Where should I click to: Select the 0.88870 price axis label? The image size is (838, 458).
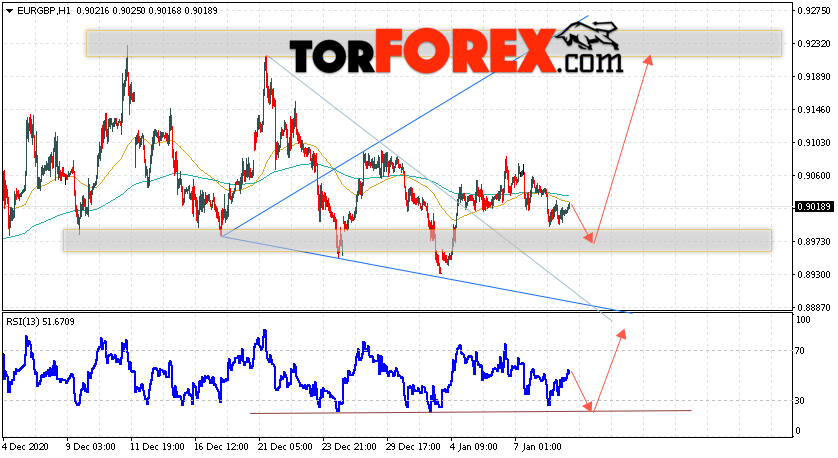(814, 308)
